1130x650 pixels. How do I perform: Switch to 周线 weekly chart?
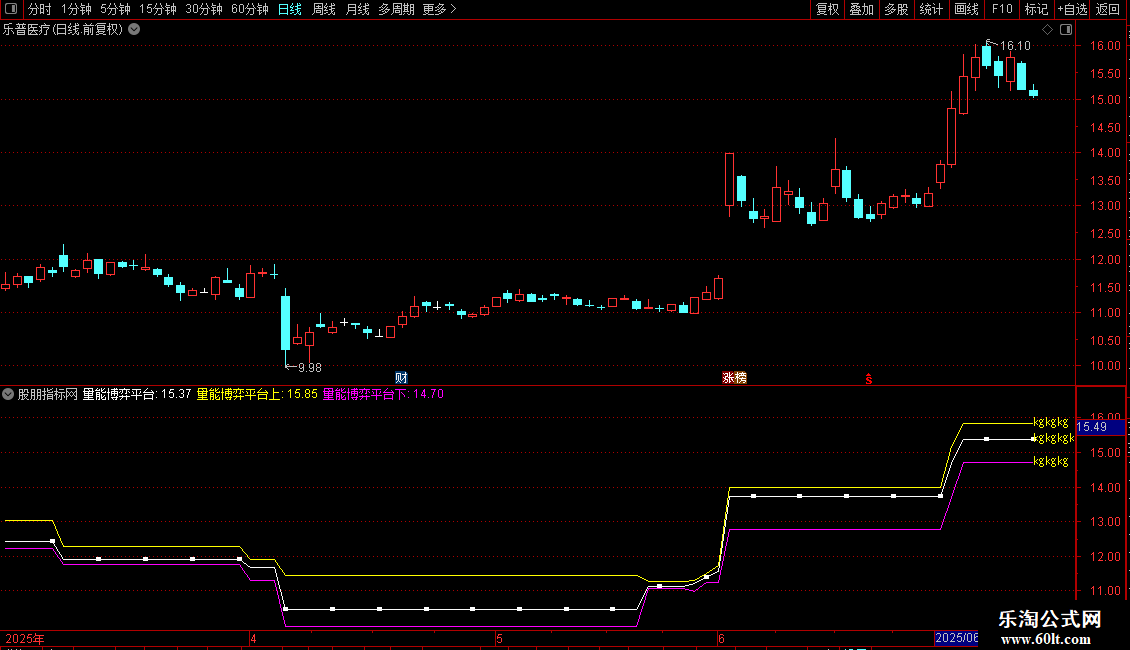coord(324,9)
